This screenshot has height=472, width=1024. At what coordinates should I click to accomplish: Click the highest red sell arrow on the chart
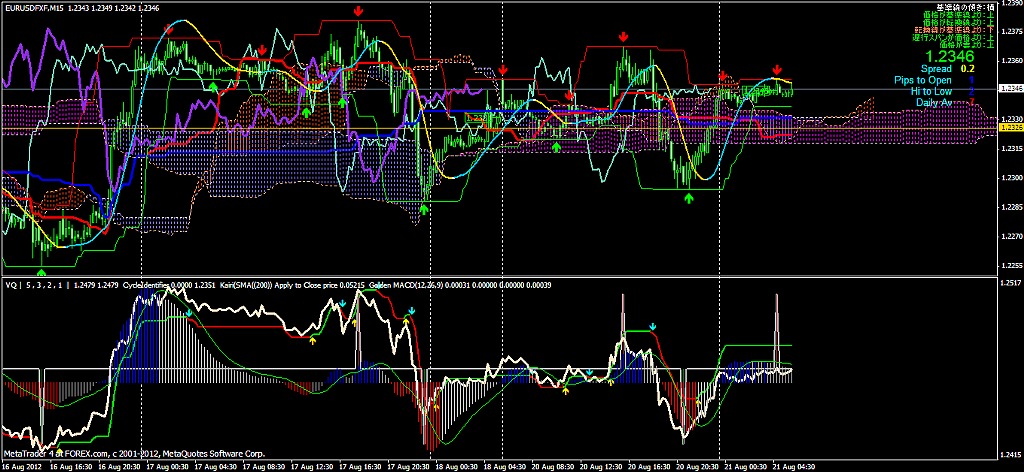pos(359,9)
